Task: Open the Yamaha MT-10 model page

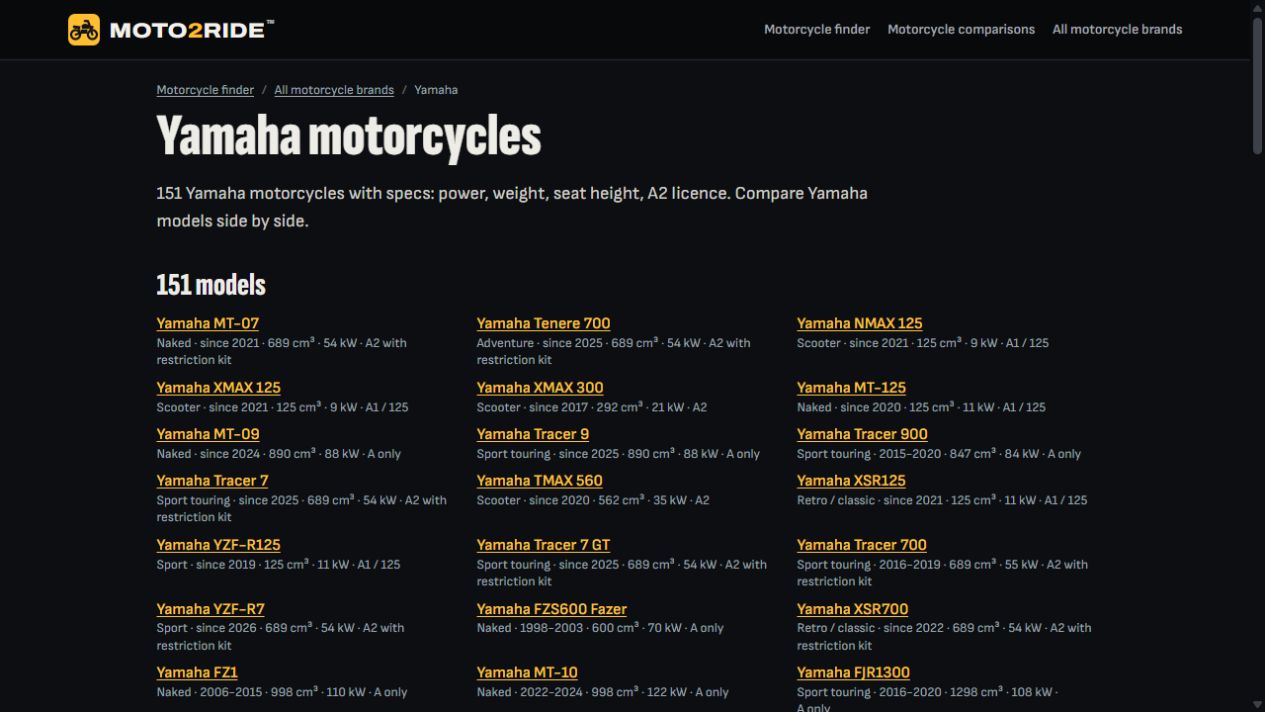Action: [527, 672]
